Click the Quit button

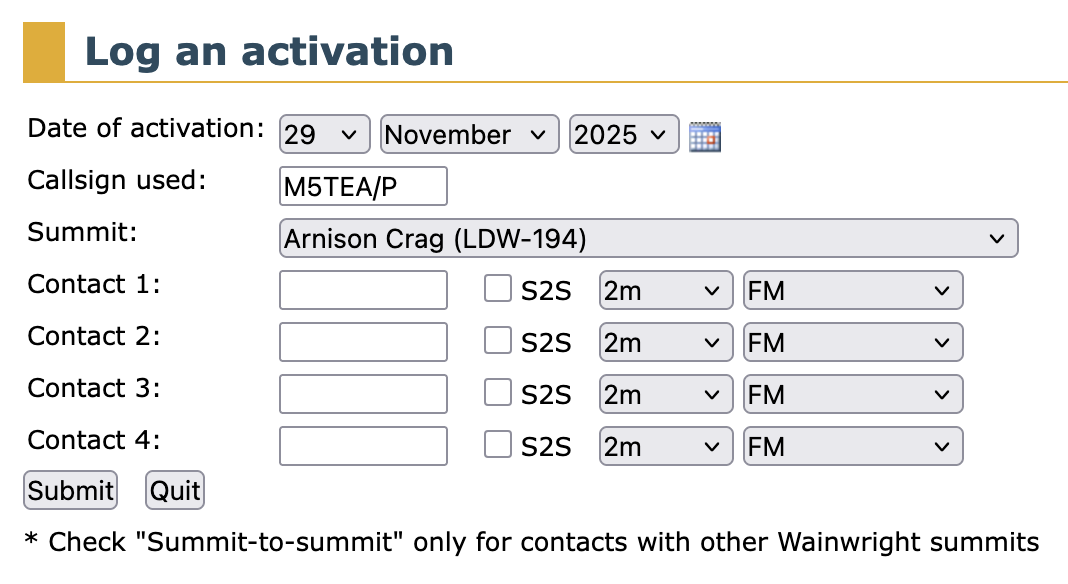click(175, 491)
